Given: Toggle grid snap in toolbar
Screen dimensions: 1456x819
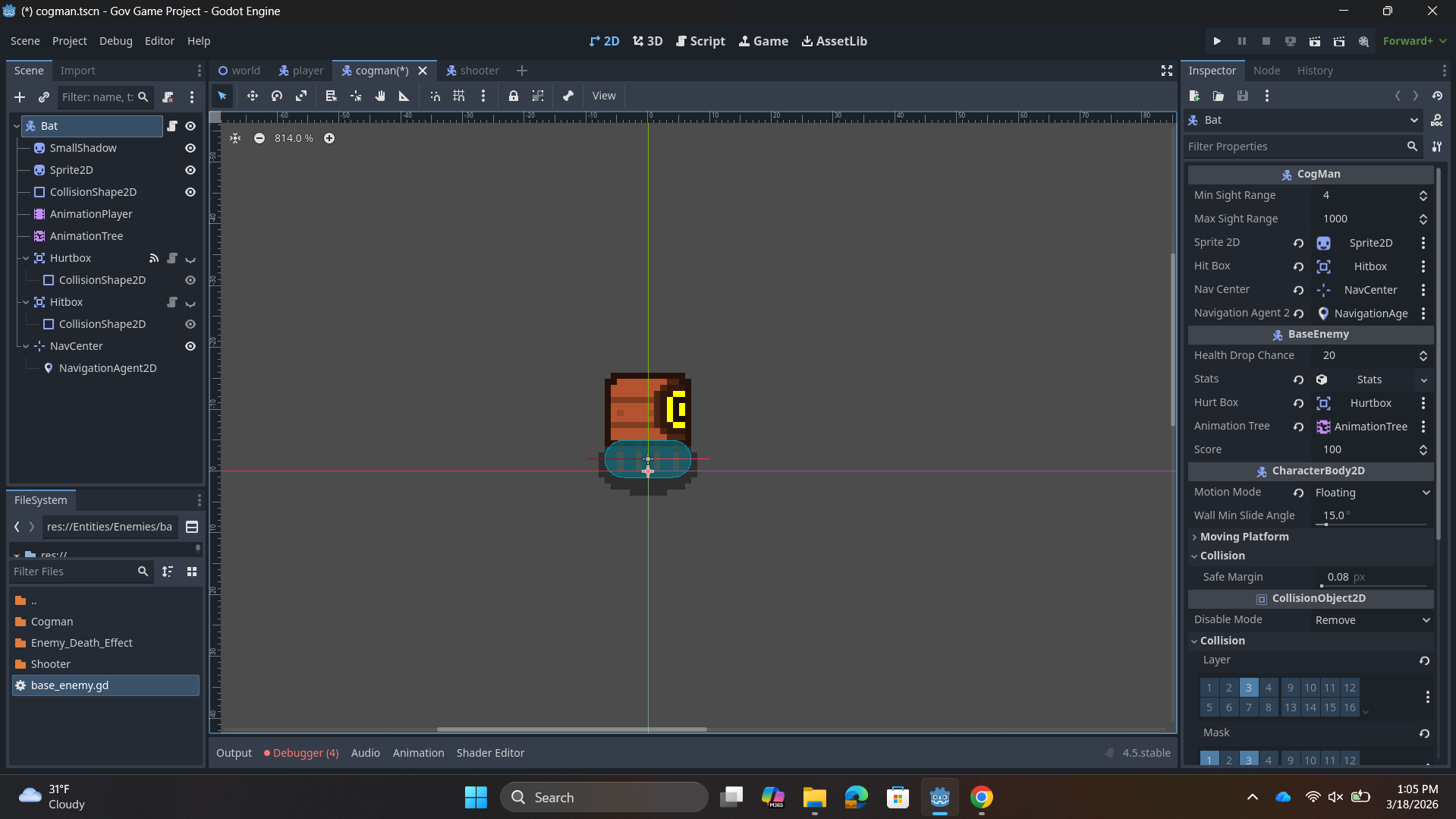Looking at the screenshot, I should click(459, 96).
